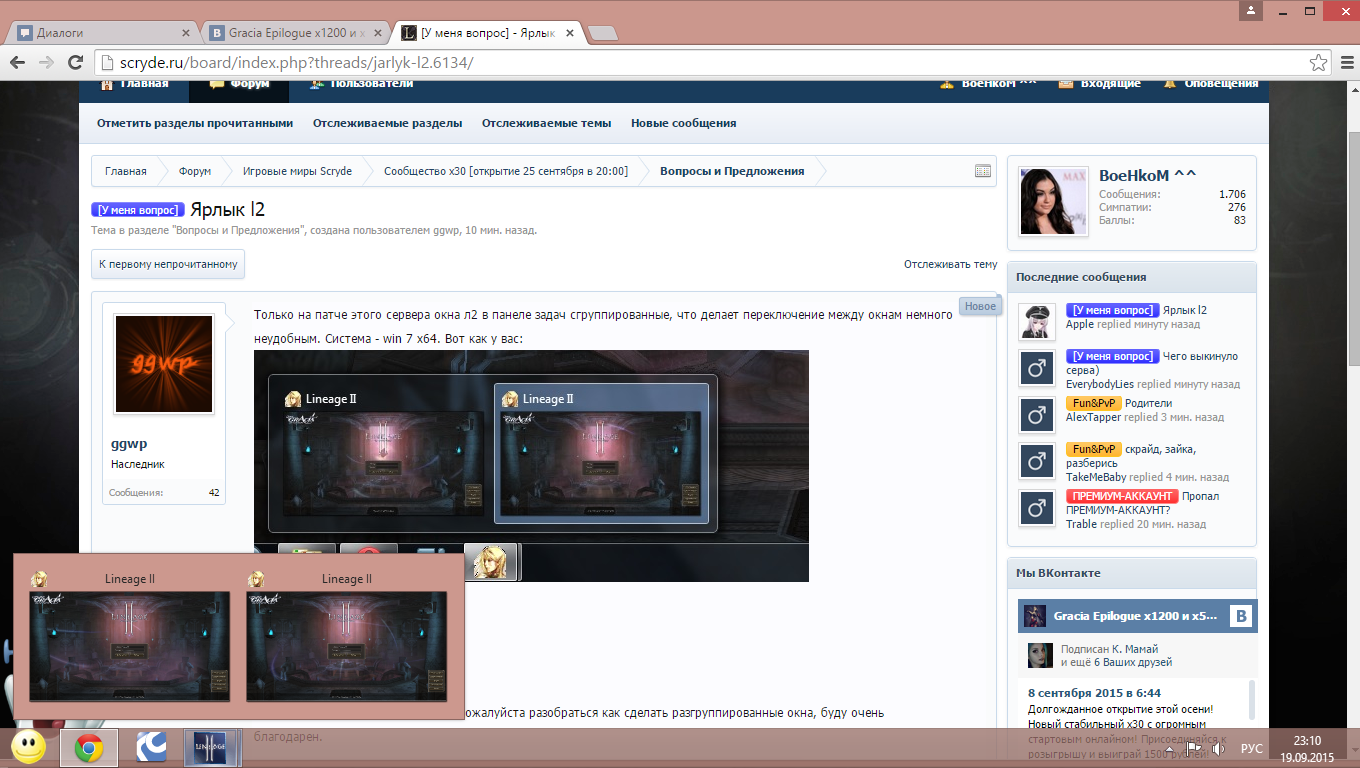Click the yellow smiley Start button
The height and width of the screenshot is (768, 1360).
[x=28, y=747]
